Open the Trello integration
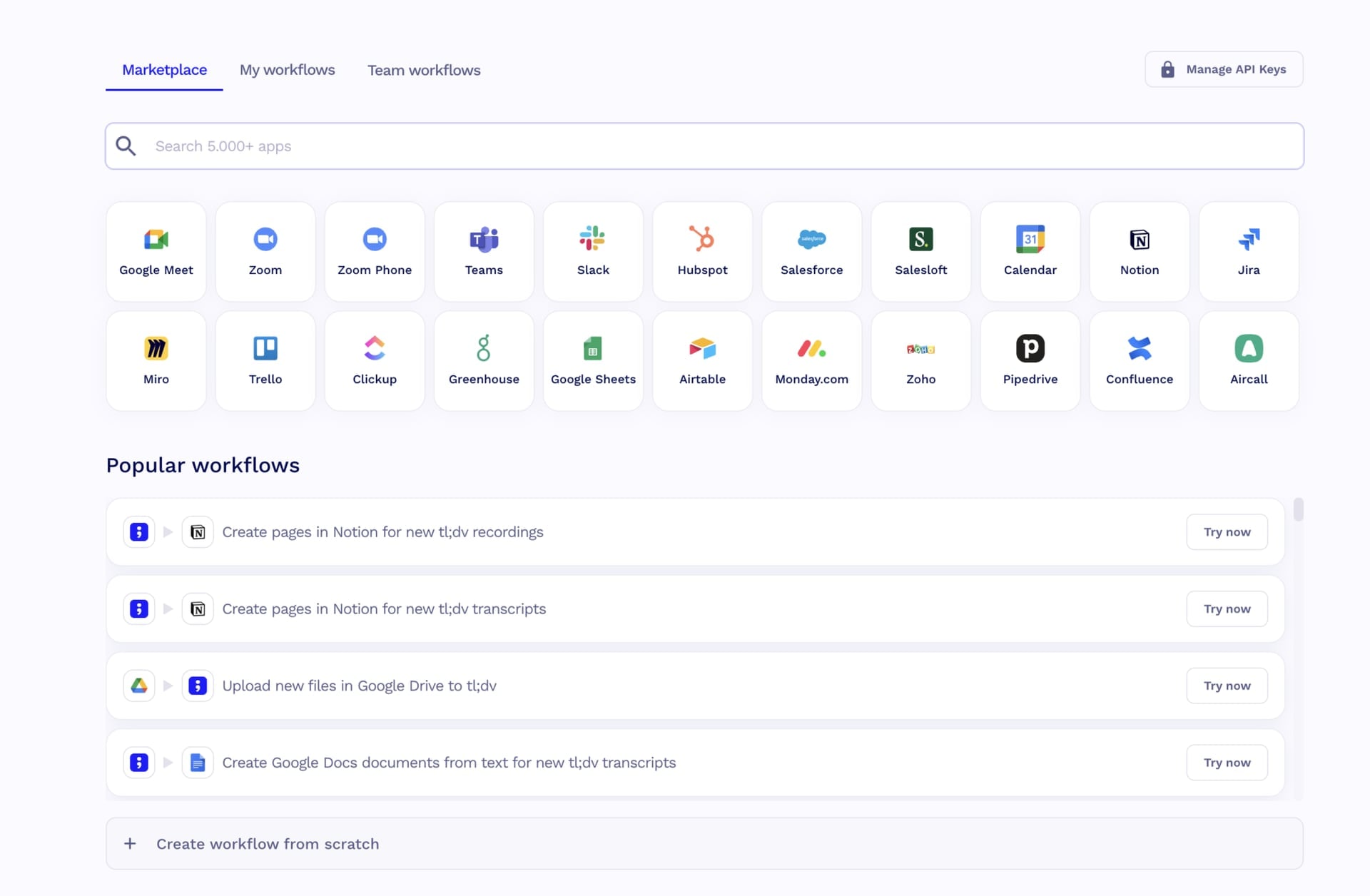Viewport: 1370px width, 896px height. [265, 360]
